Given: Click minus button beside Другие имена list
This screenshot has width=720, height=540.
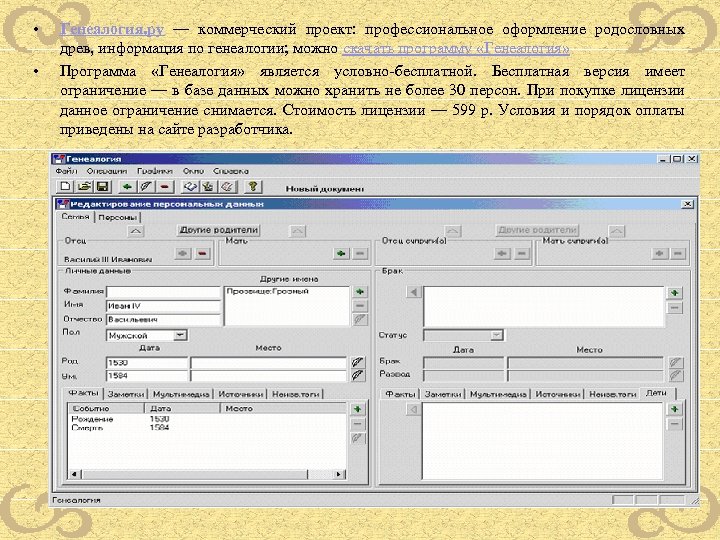Looking at the screenshot, I should pos(360,305).
